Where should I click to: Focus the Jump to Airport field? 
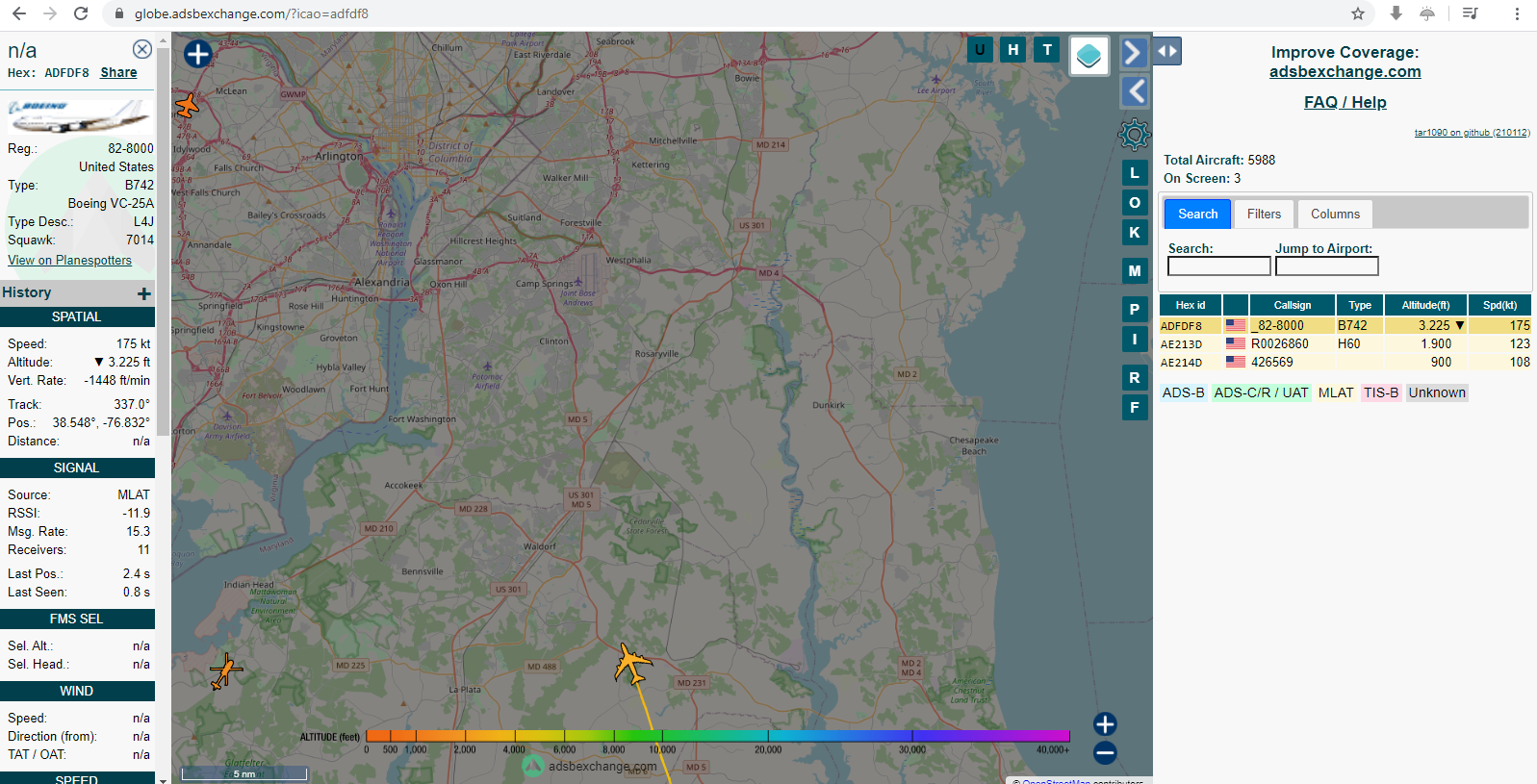click(x=1326, y=266)
